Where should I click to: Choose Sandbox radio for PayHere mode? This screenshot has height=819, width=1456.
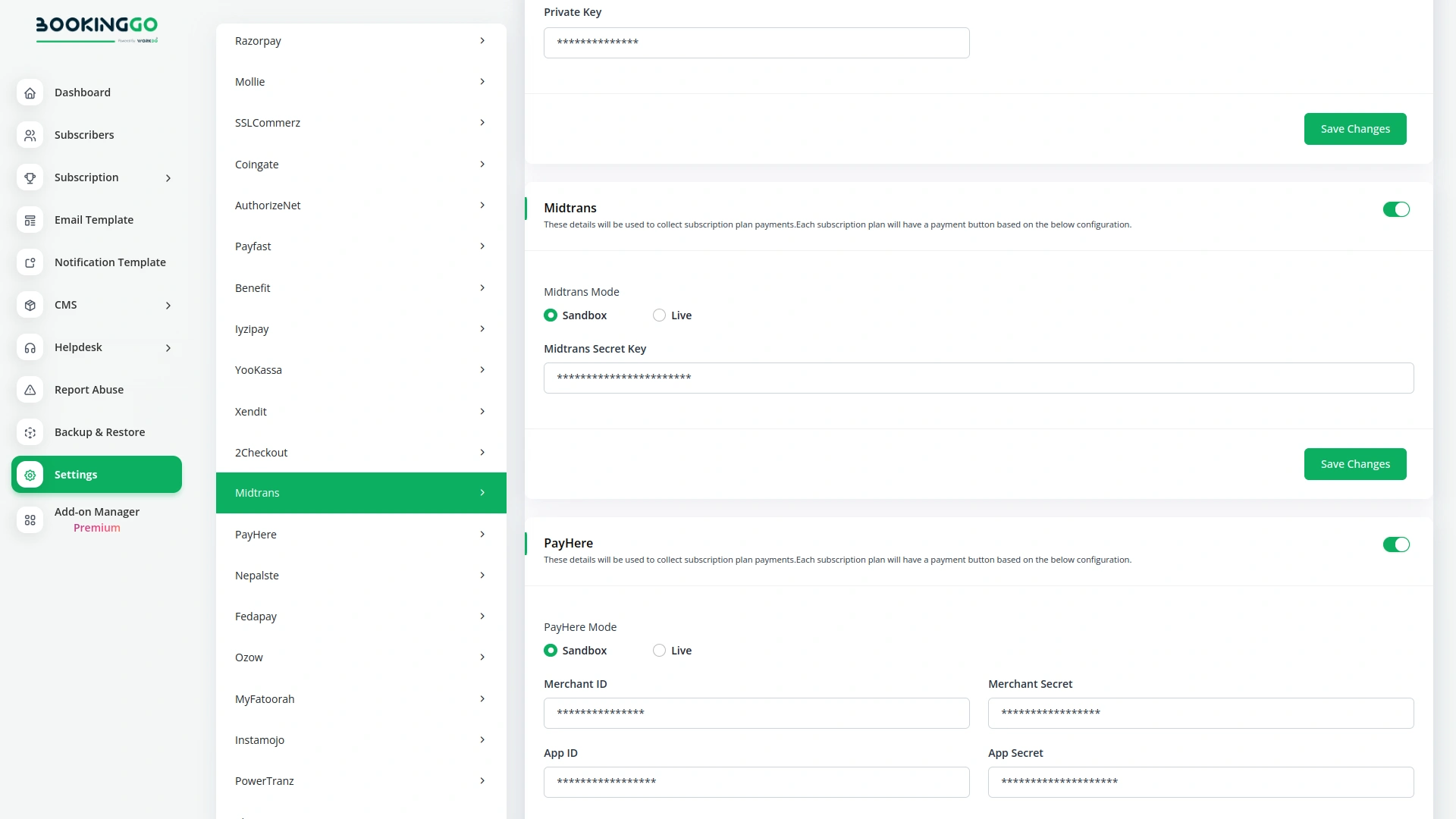(550, 650)
